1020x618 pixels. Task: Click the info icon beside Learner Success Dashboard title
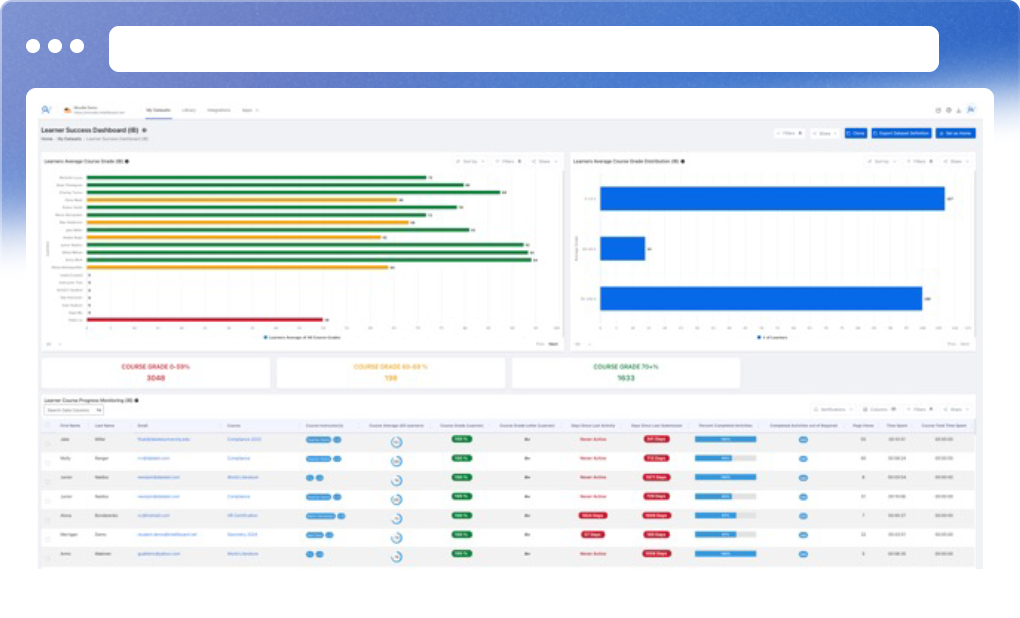(144, 130)
